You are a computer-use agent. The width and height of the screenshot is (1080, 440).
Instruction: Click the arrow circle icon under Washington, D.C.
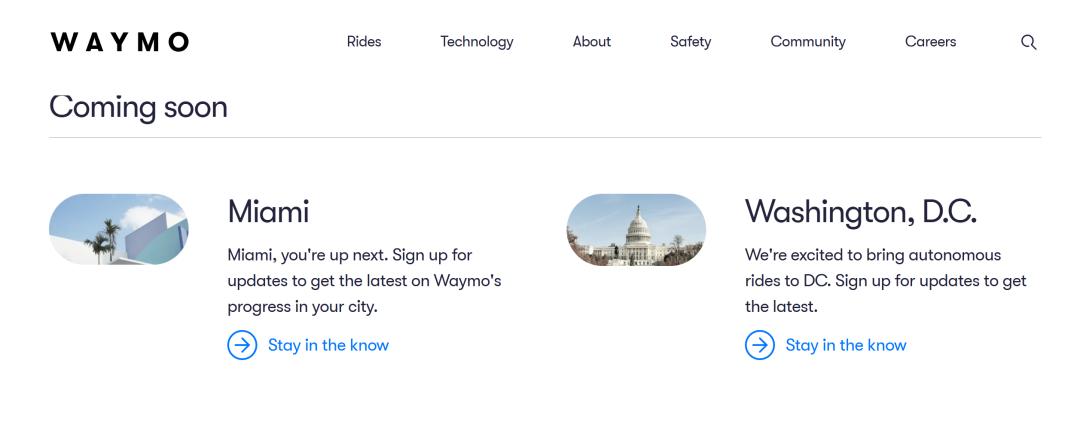(x=760, y=345)
